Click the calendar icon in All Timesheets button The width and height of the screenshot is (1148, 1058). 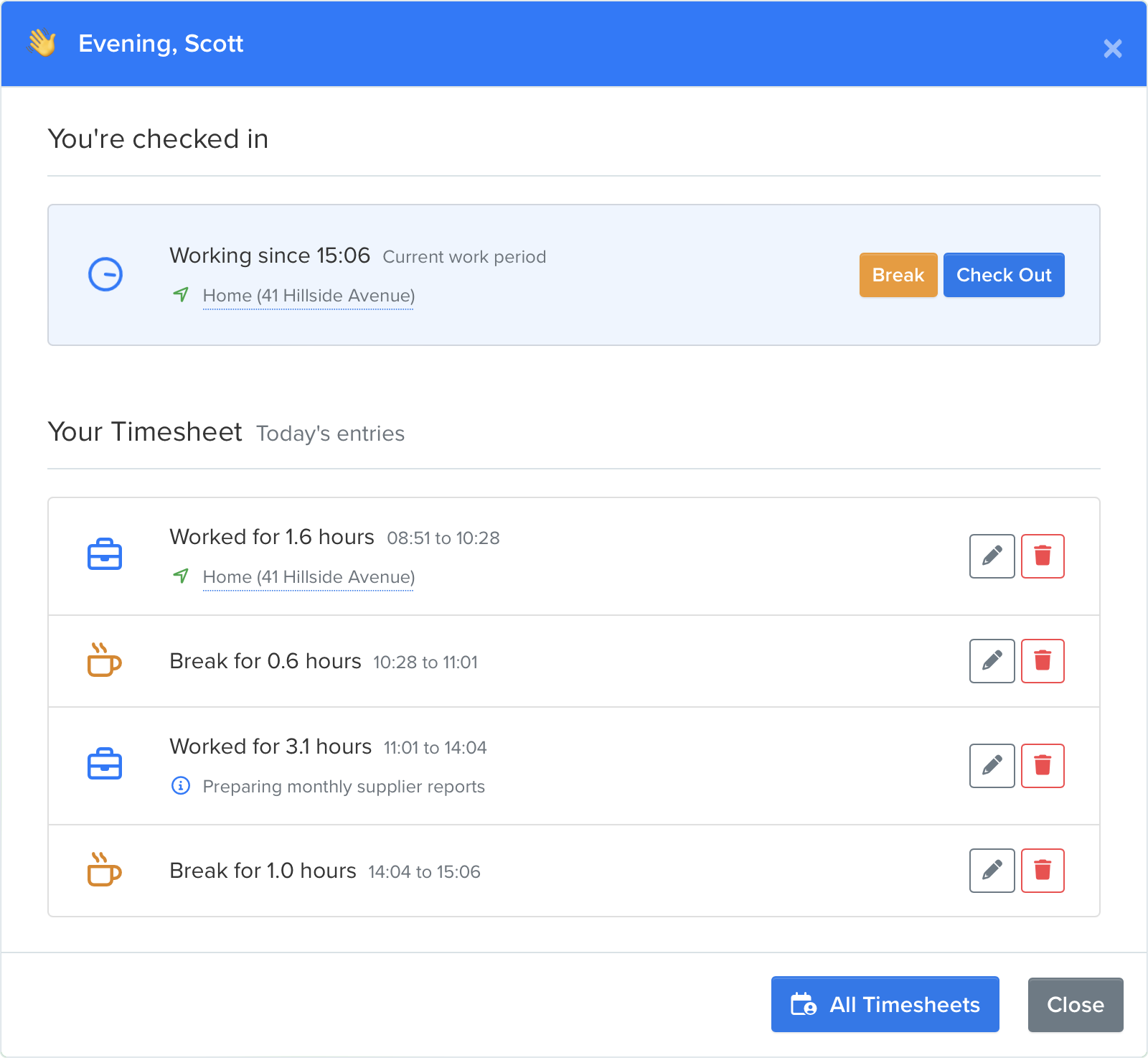(x=805, y=1004)
